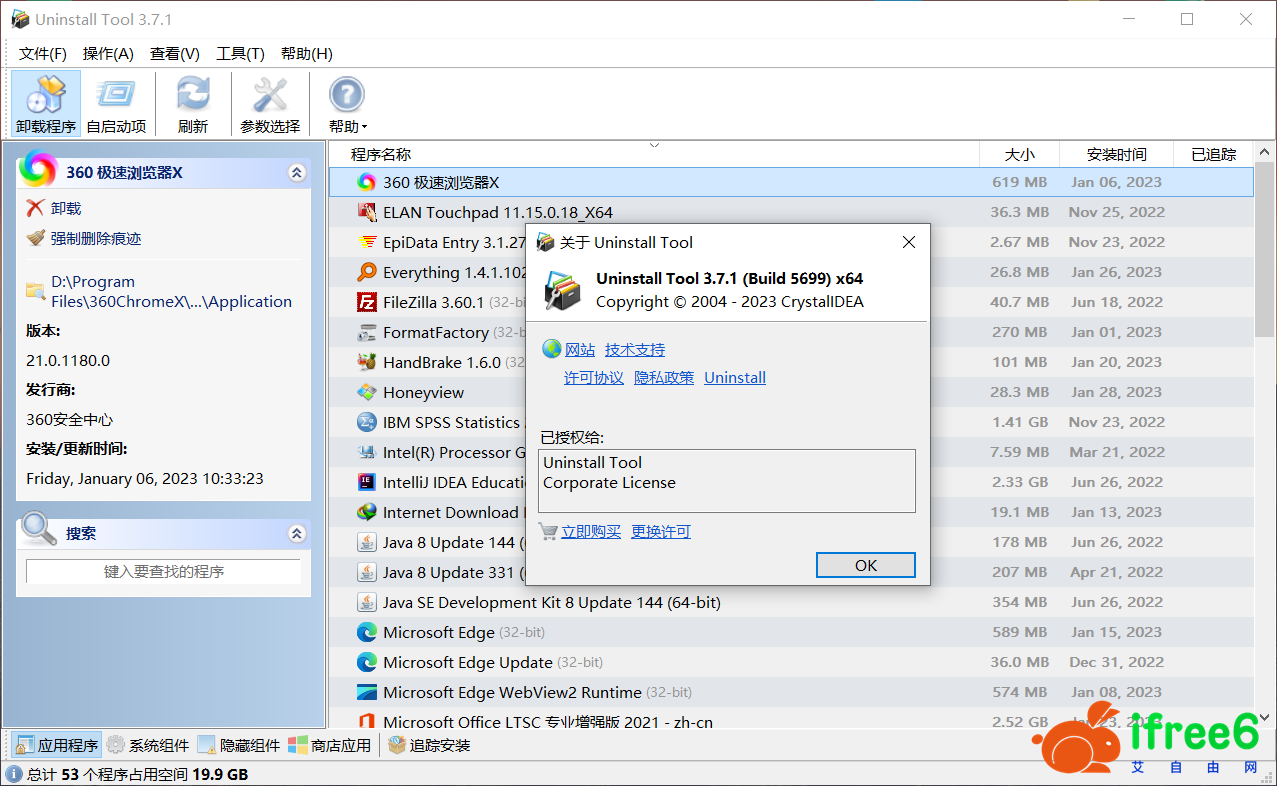Click the 刷新 refresh toolbar icon
The image size is (1277, 786).
click(x=193, y=104)
